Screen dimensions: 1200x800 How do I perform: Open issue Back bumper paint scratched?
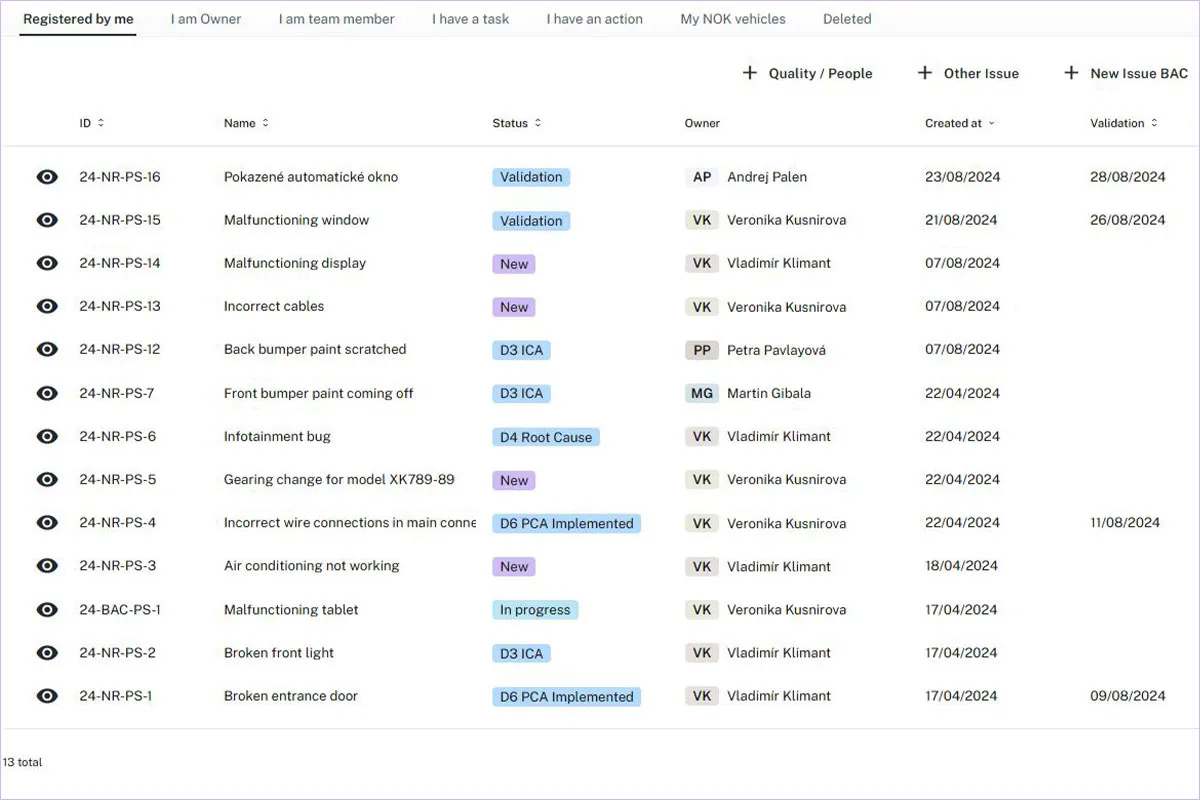tap(315, 349)
